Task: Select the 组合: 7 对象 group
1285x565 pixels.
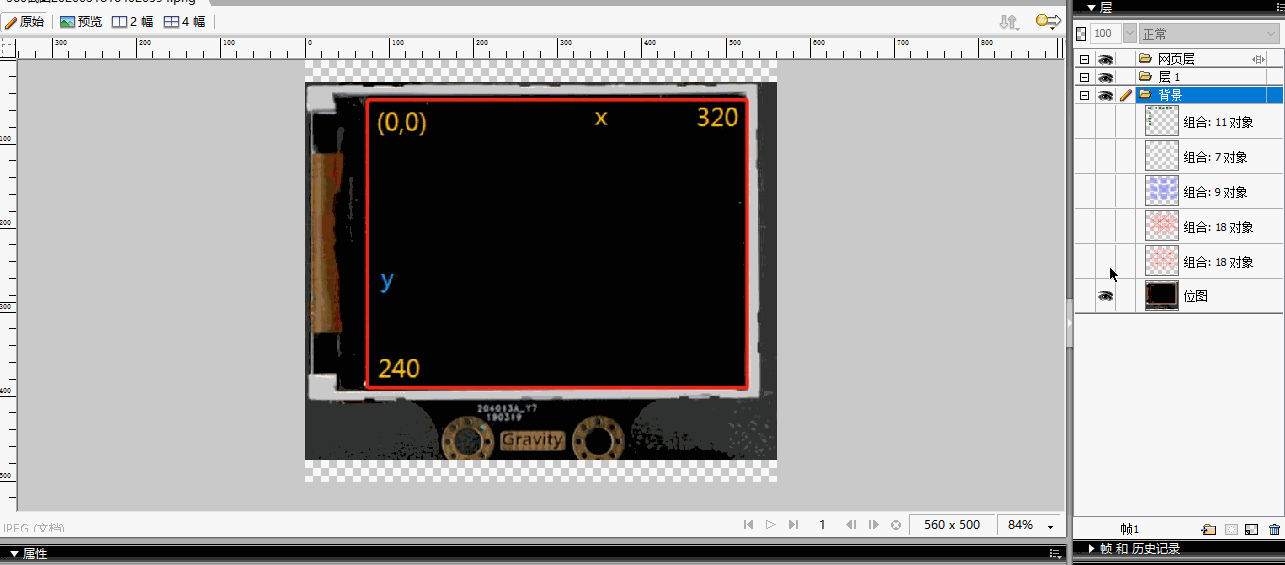Action: pos(1215,157)
